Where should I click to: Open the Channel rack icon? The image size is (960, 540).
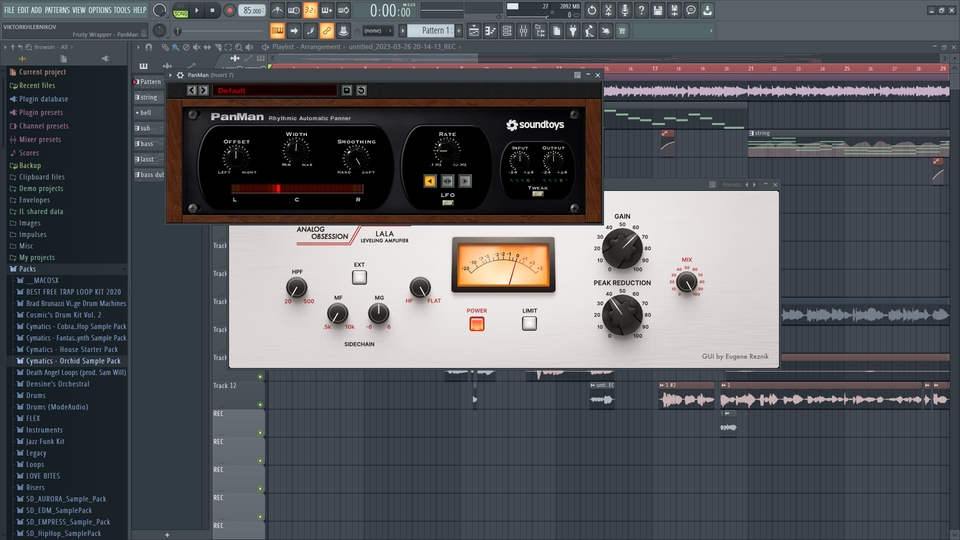point(507,31)
